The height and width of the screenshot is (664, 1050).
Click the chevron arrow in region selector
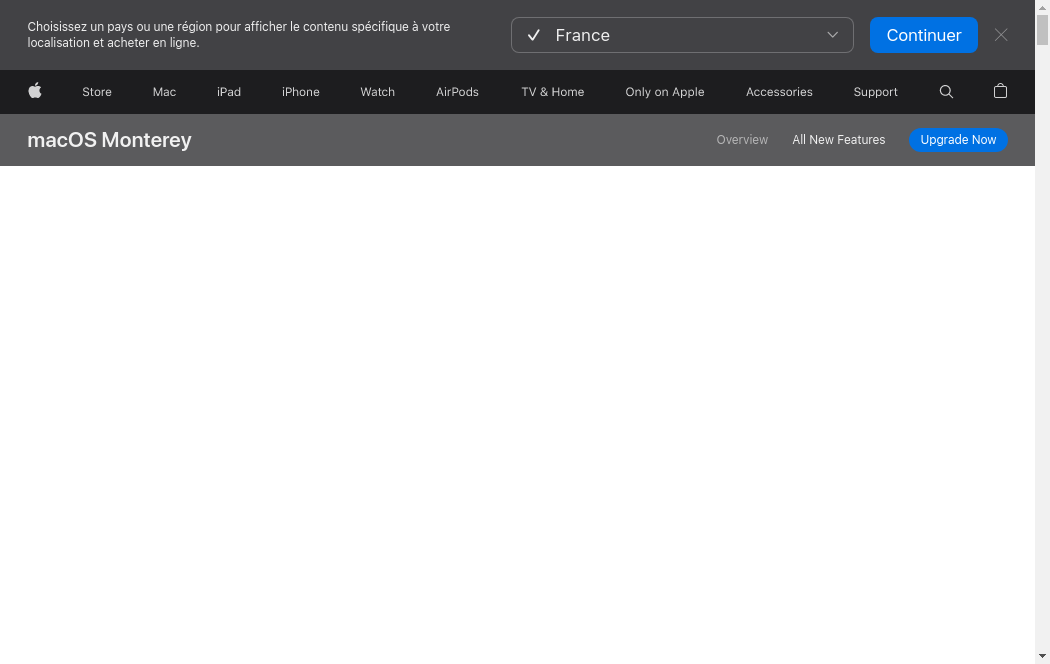[x=832, y=35]
